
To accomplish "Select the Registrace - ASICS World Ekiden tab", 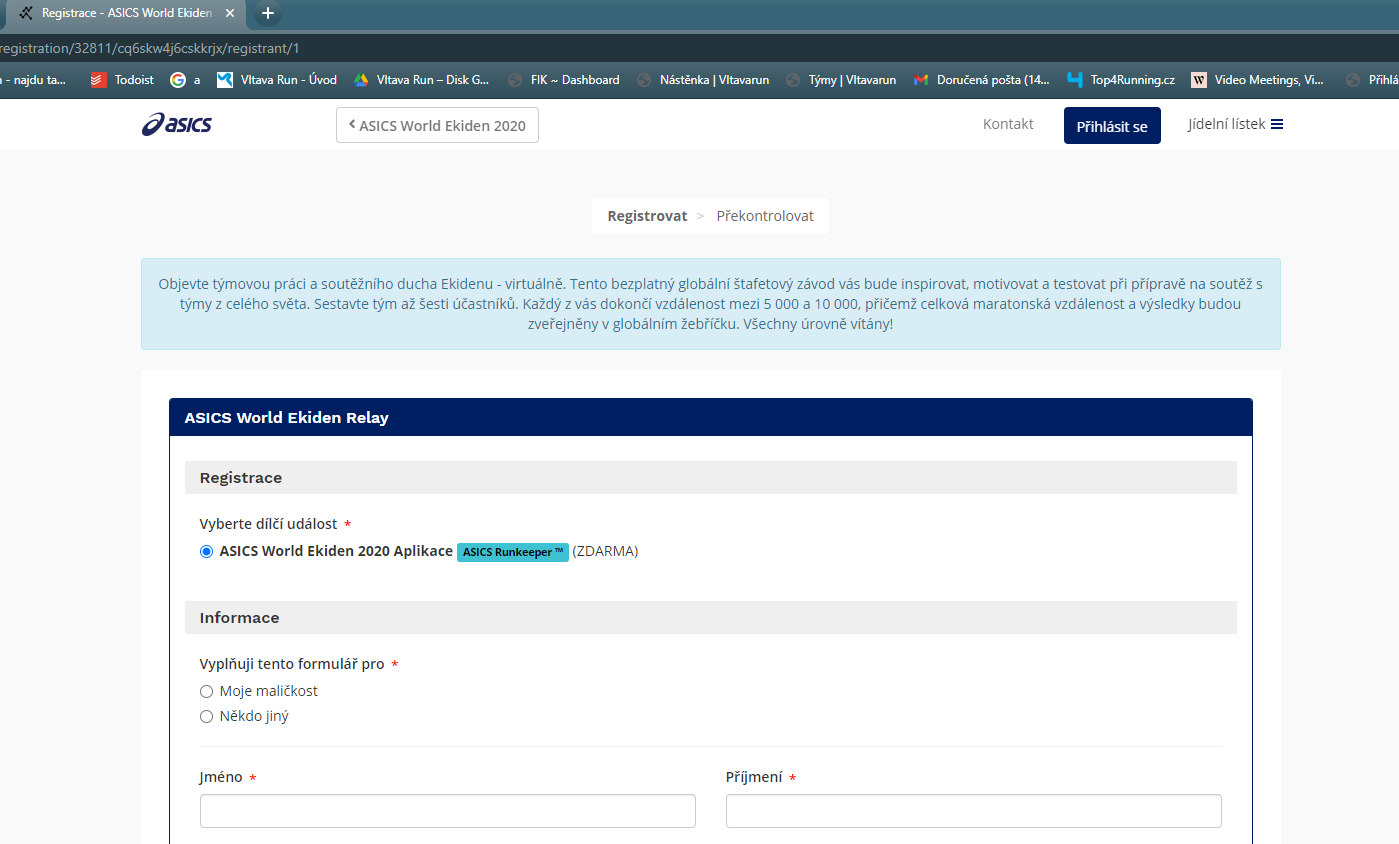I will point(124,13).
